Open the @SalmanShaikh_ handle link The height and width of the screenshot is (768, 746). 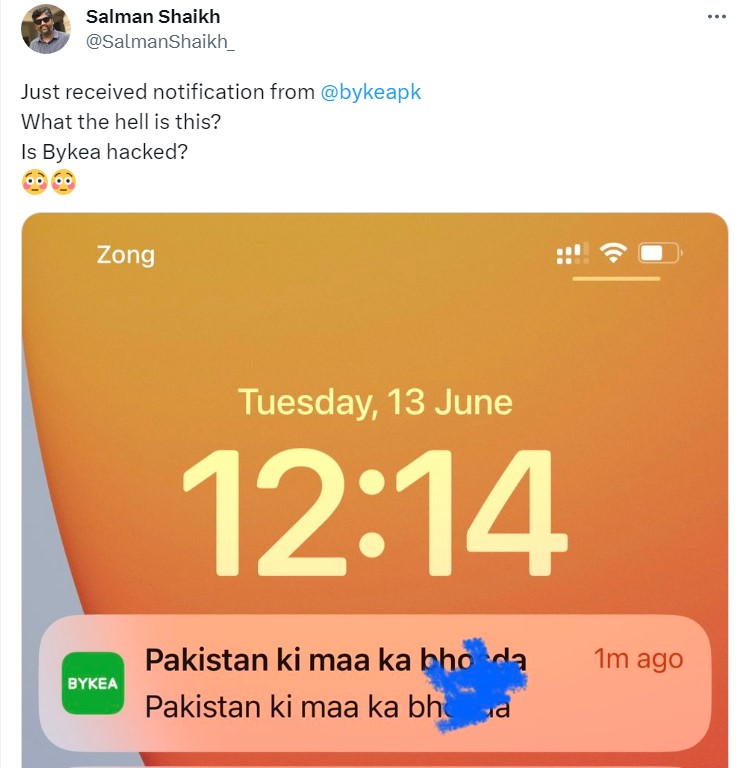click(x=160, y=42)
